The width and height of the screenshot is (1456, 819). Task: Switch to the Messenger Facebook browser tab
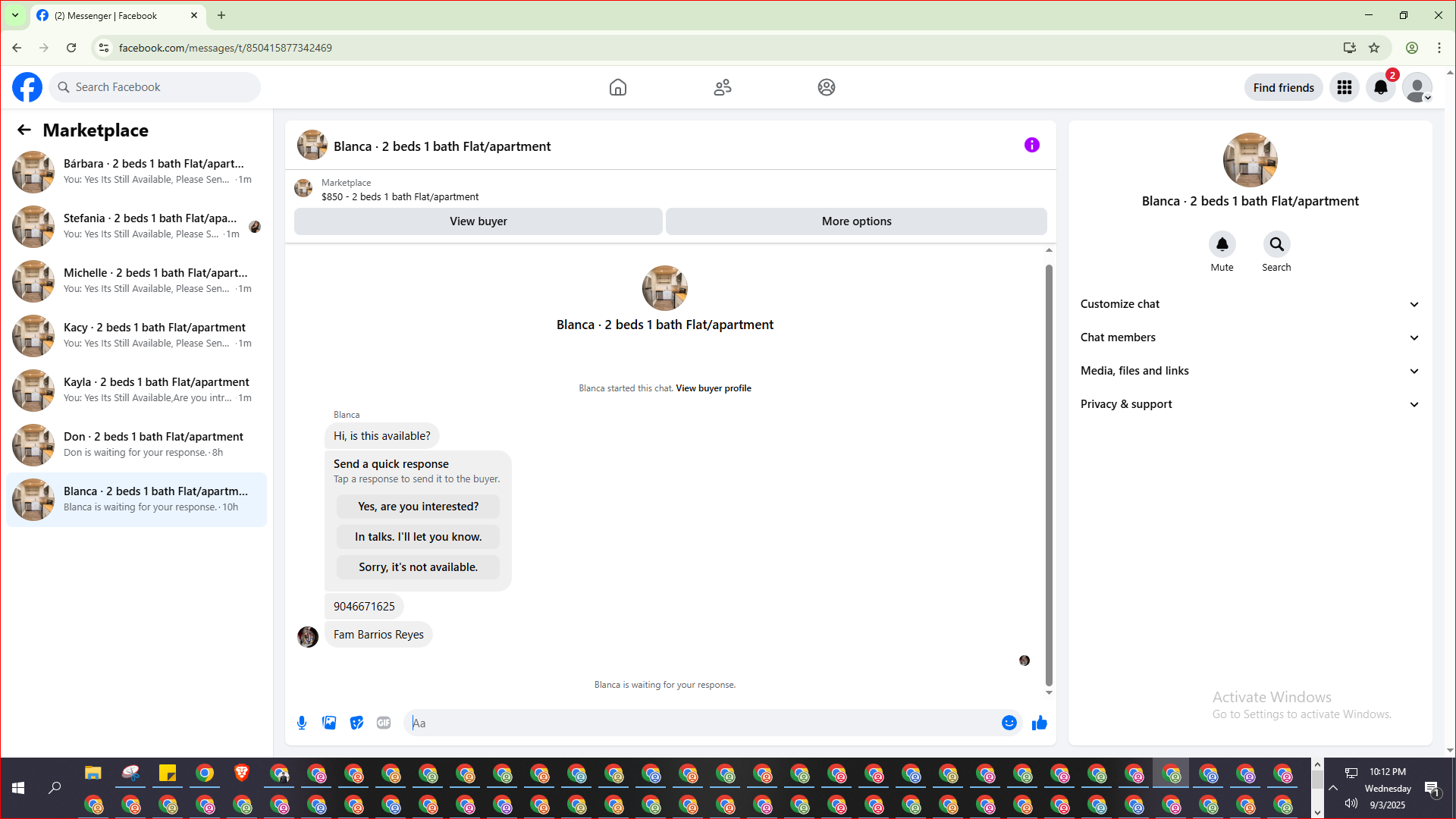117,15
